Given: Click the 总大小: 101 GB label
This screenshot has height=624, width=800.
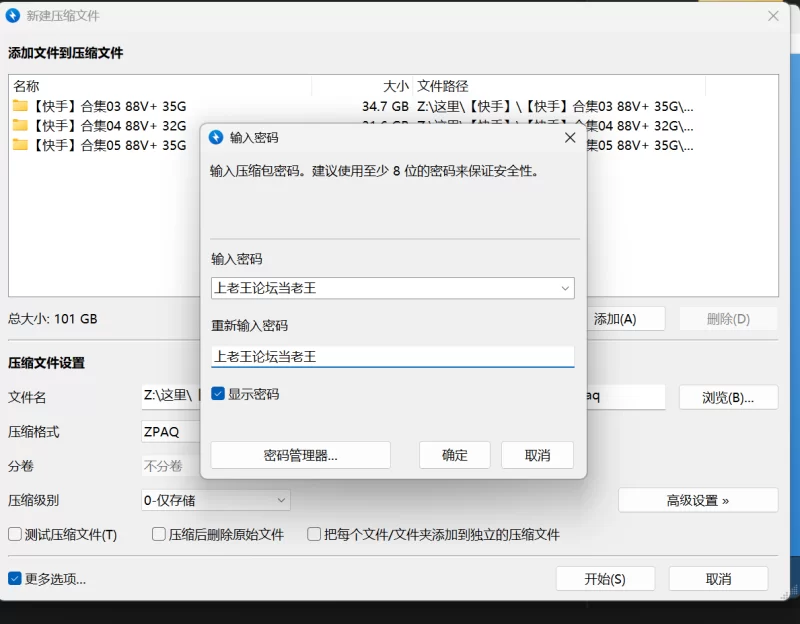Looking at the screenshot, I should (x=53, y=319).
